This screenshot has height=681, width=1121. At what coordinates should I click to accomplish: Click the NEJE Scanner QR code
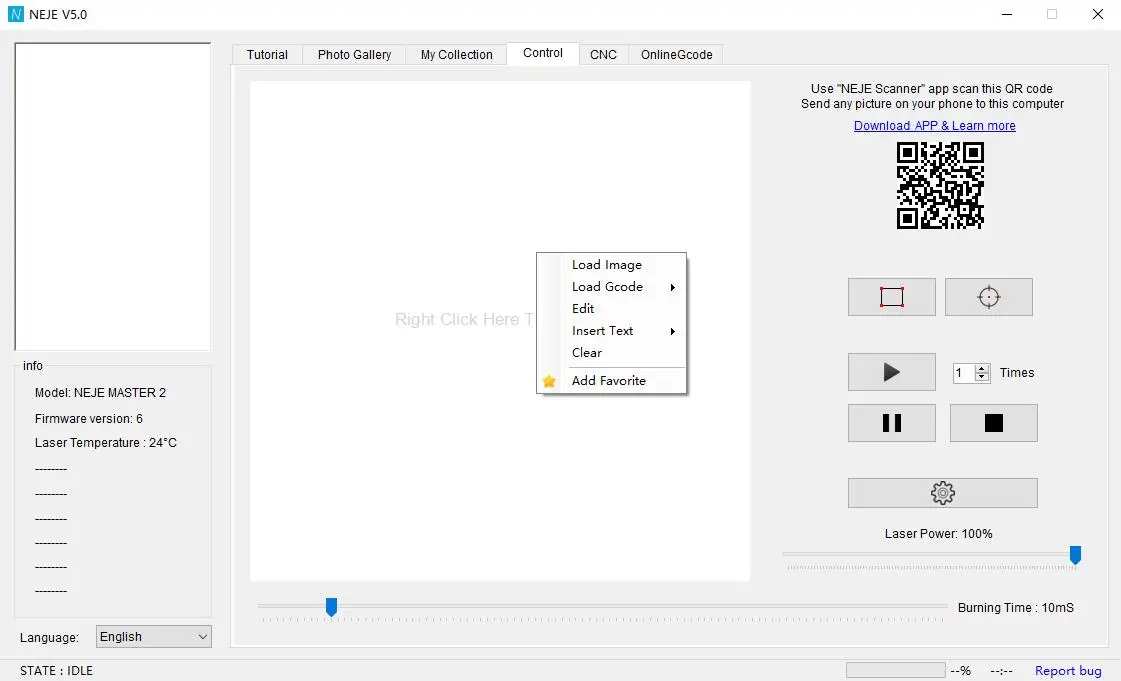940,185
